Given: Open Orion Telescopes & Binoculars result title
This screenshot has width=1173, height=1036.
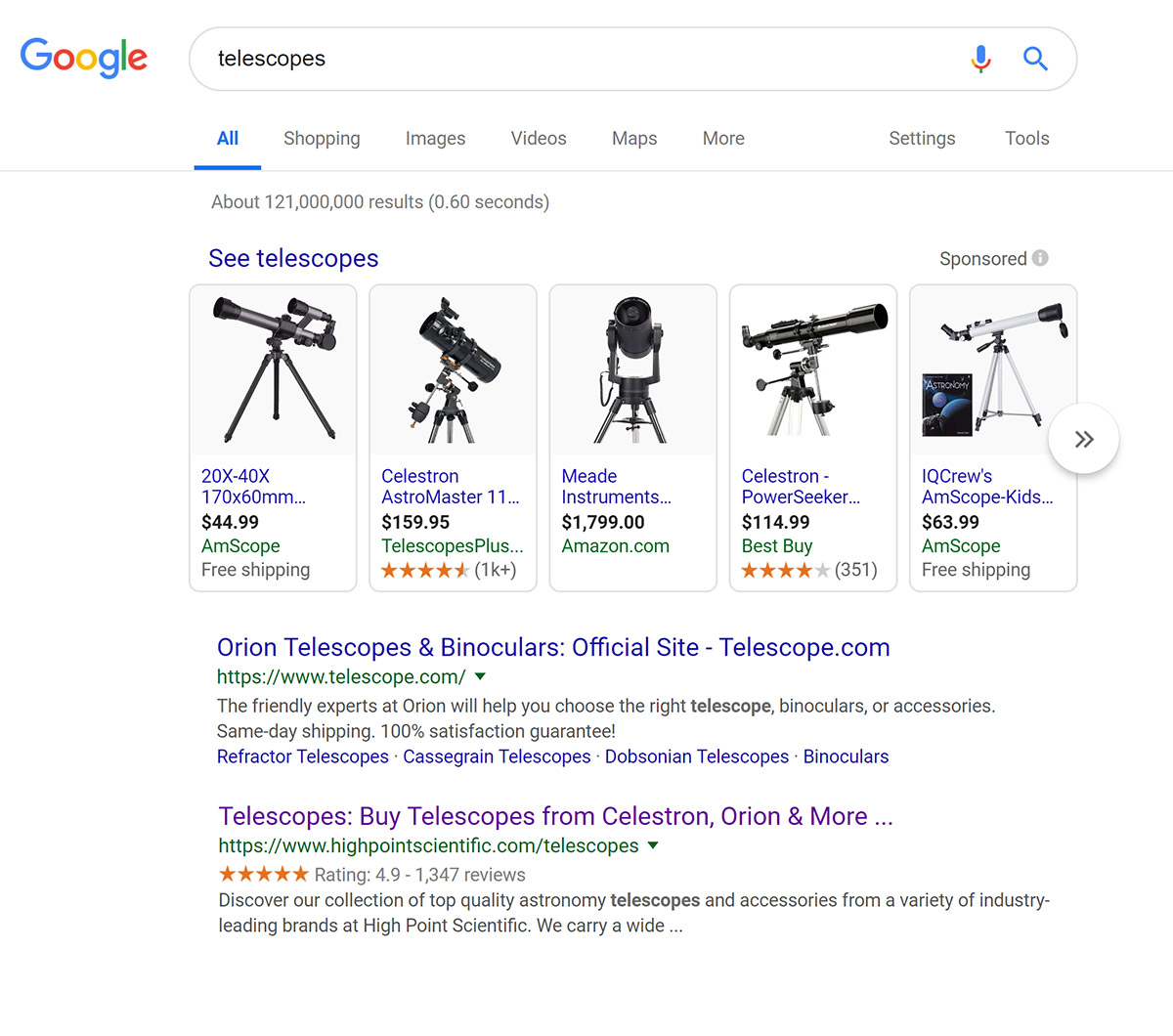Looking at the screenshot, I should pyautogui.click(x=553, y=647).
